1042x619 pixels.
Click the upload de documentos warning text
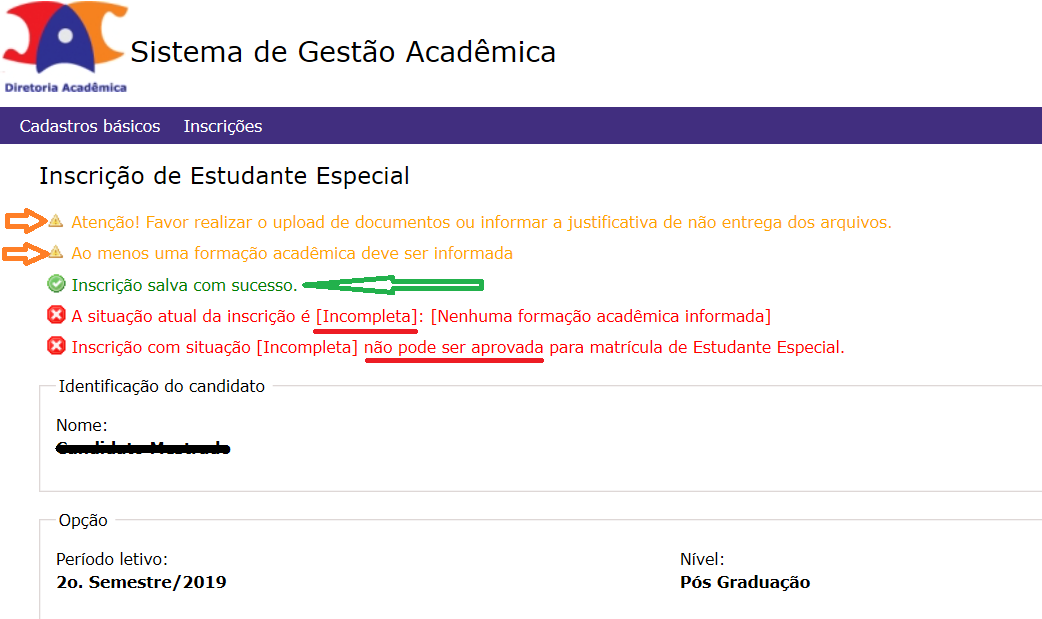coord(481,222)
